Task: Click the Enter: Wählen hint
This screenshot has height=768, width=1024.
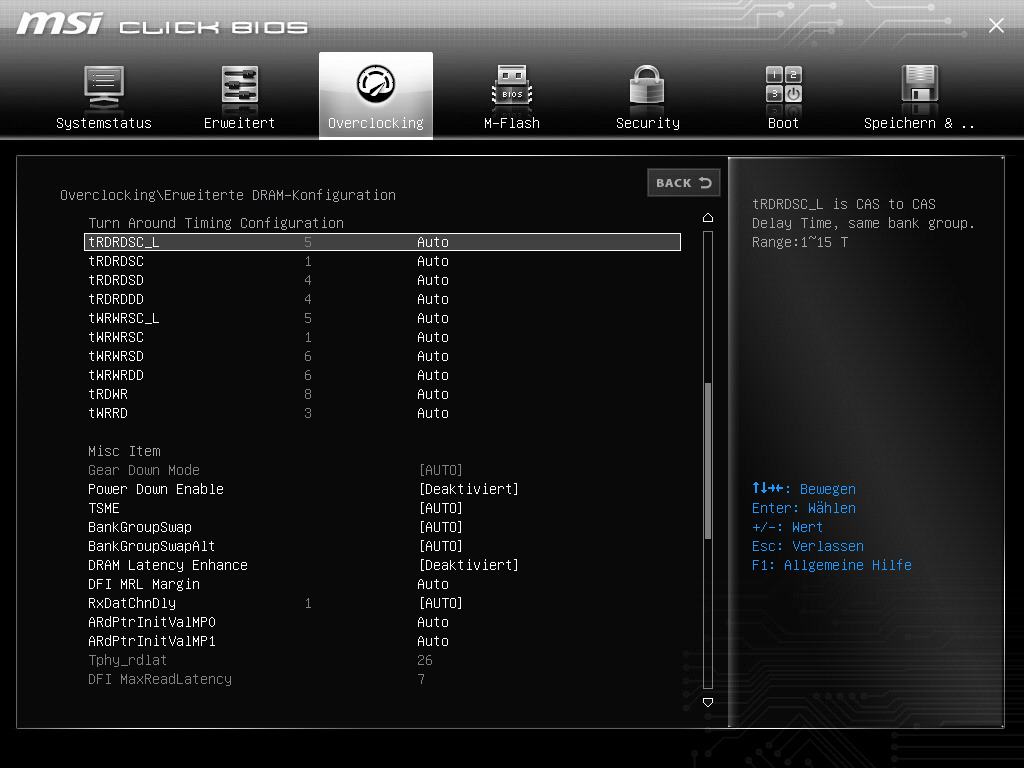Action: 803,508
